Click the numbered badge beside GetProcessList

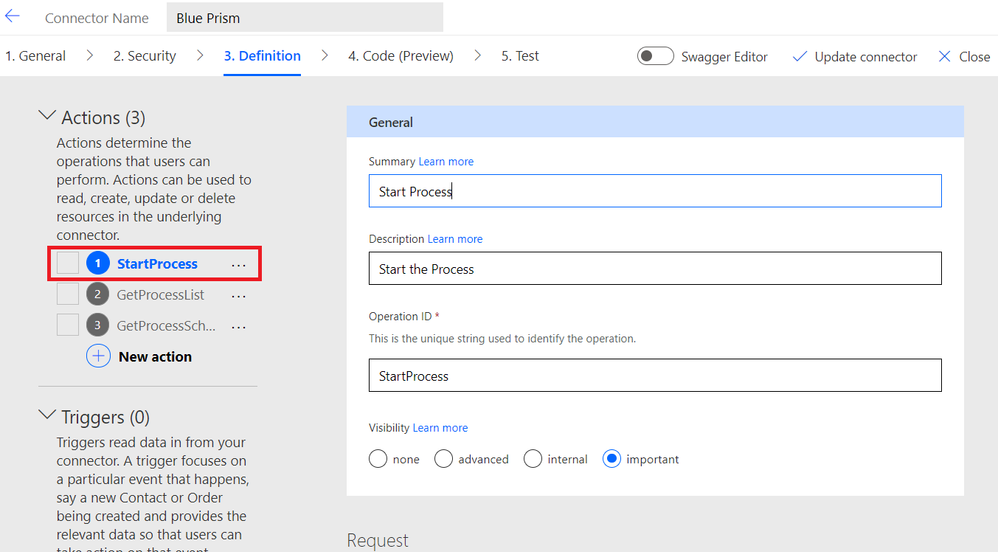(98, 295)
